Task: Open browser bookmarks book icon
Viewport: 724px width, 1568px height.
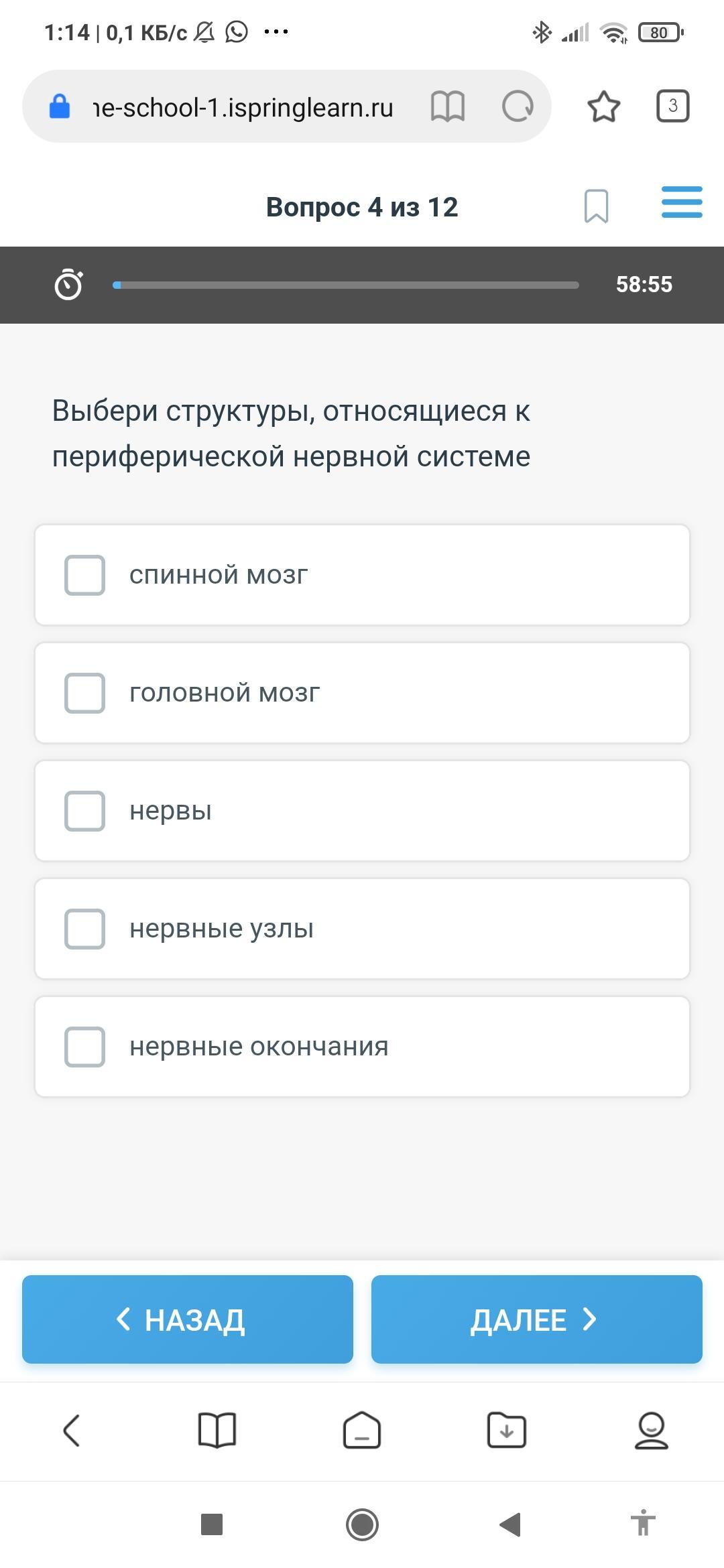Action: coord(217,1431)
